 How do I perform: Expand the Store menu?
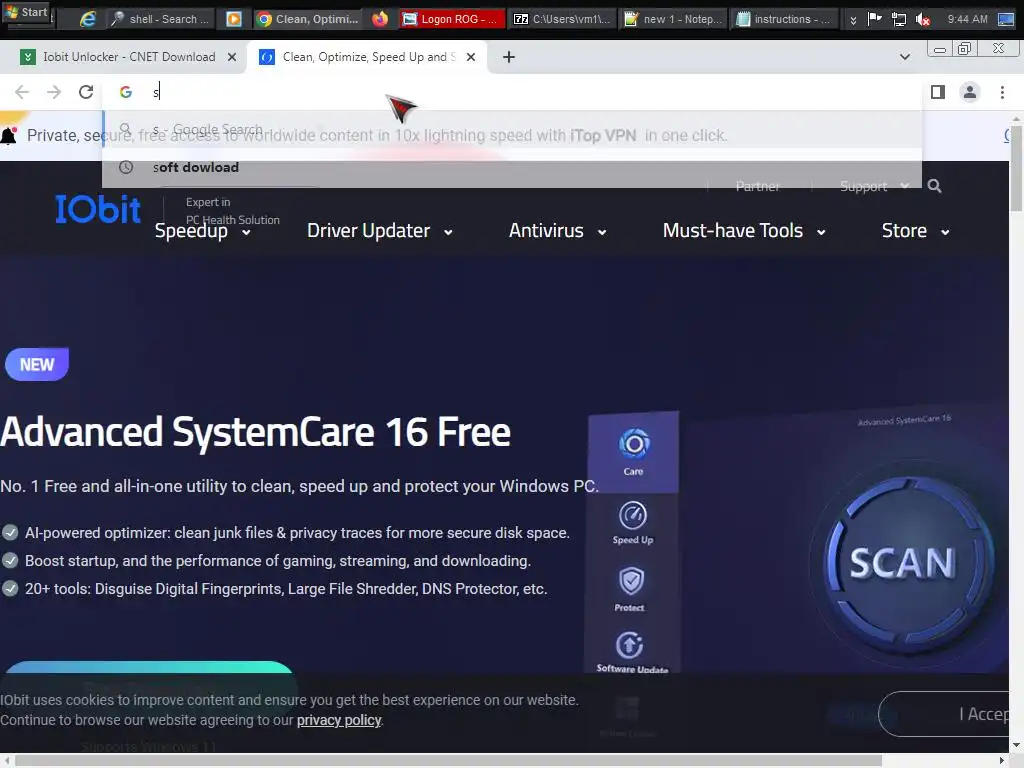pos(915,231)
